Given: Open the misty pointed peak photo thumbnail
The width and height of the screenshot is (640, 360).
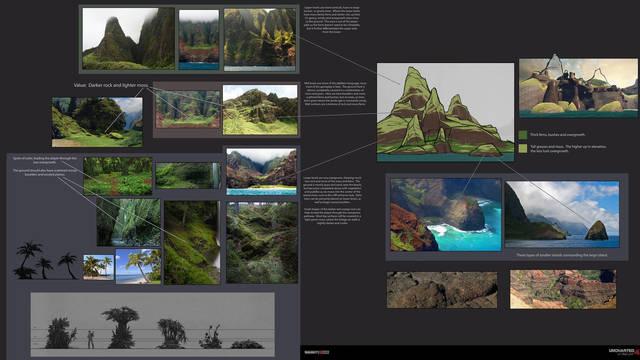Looking at the screenshot, I should click(x=128, y=38).
